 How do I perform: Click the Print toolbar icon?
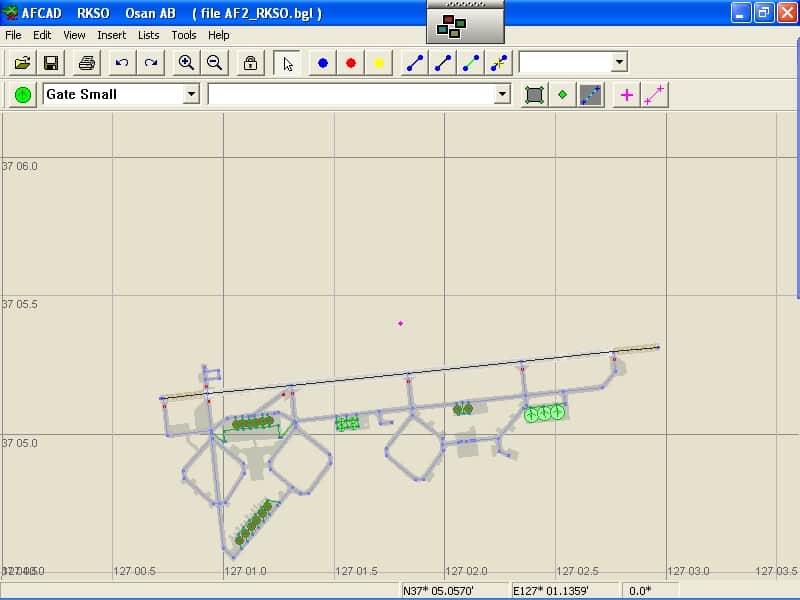87,63
